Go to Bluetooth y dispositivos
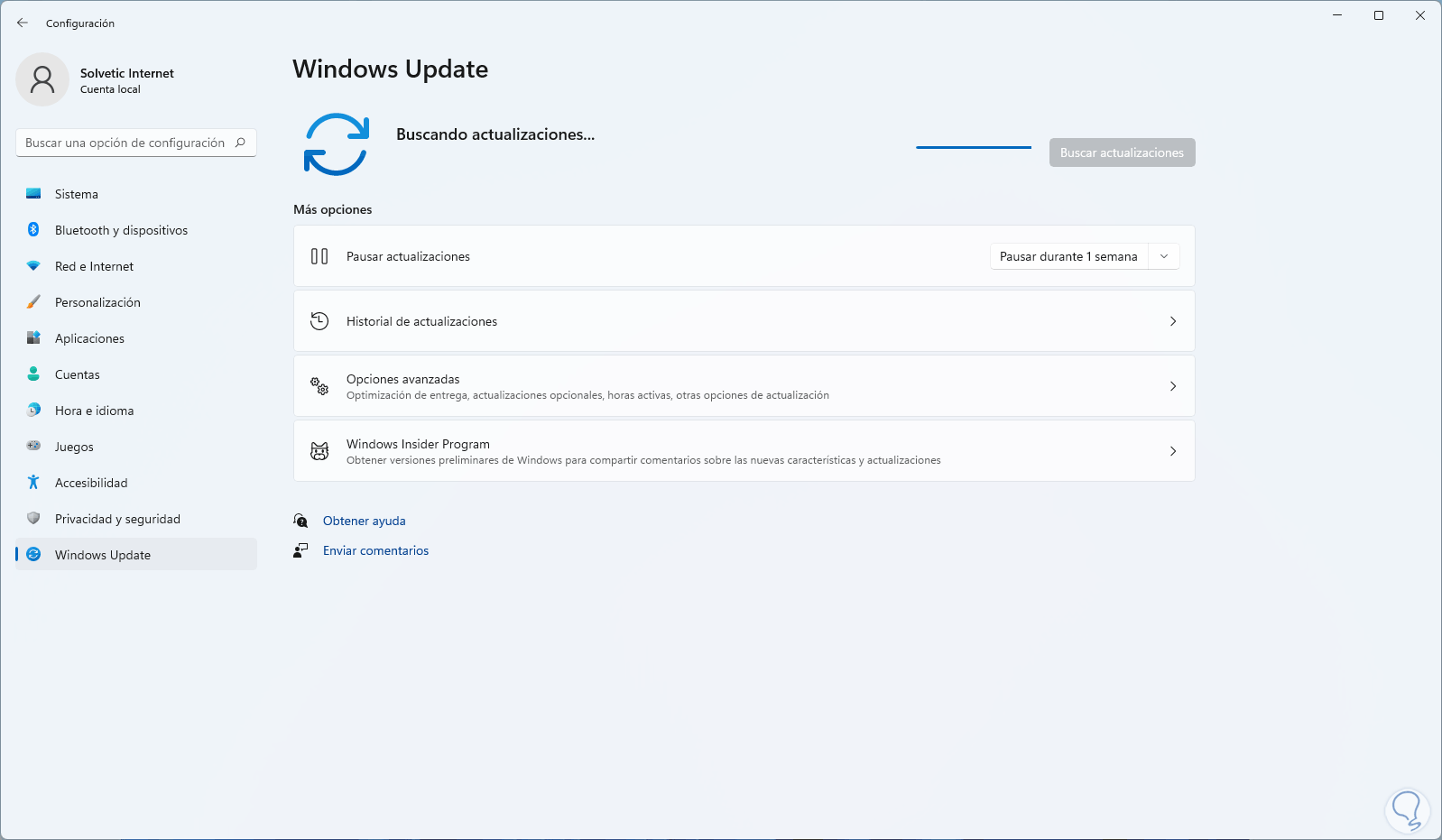1442x840 pixels. [x=136, y=230]
